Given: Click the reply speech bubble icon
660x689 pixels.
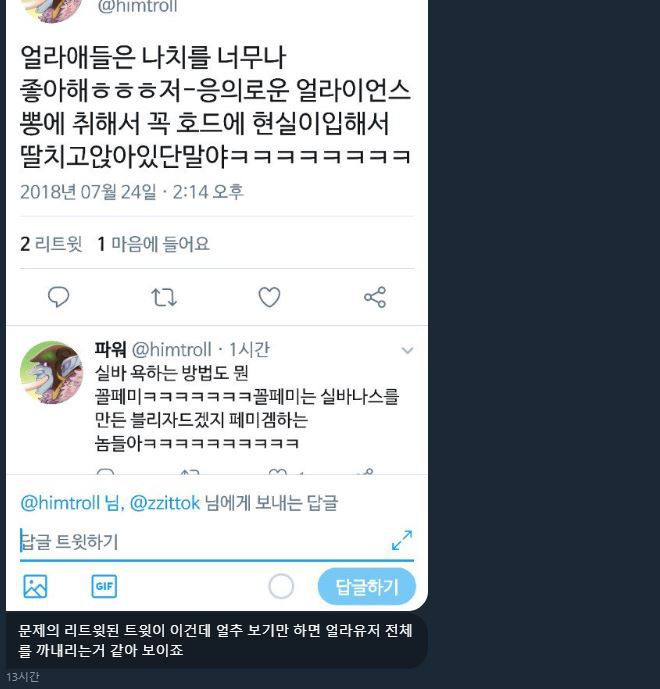Looking at the screenshot, I should [58, 297].
